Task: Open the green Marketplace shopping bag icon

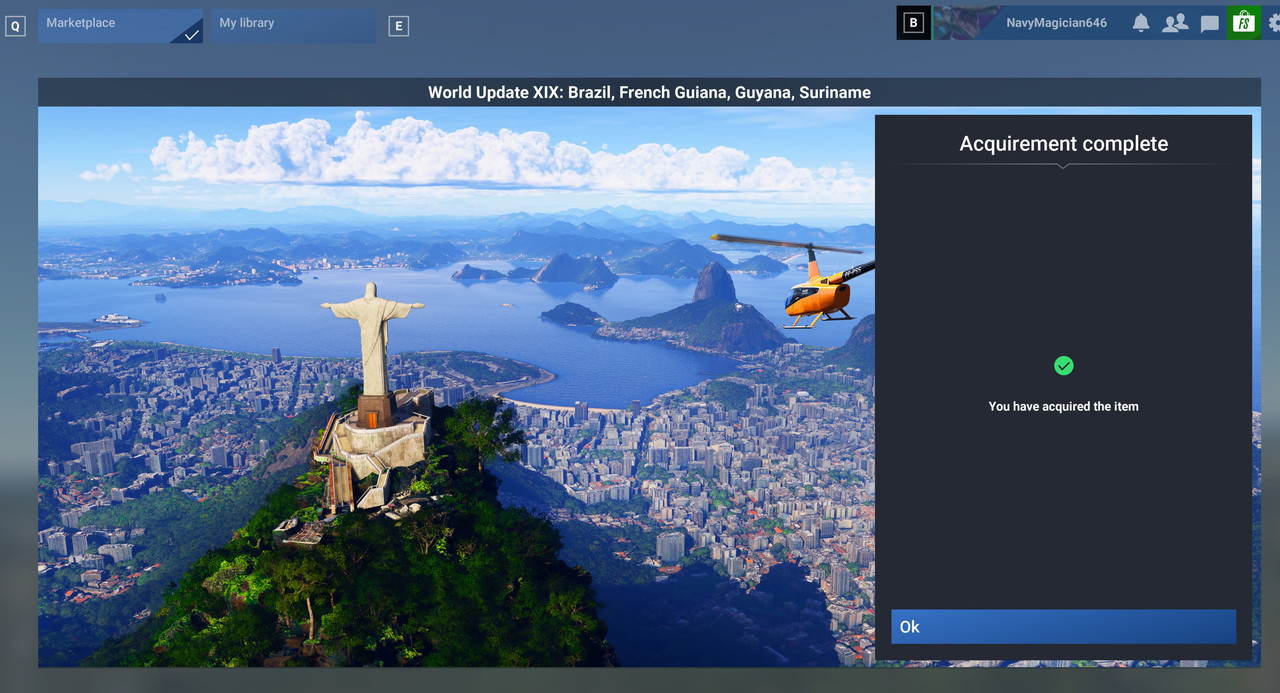Action: point(1244,23)
